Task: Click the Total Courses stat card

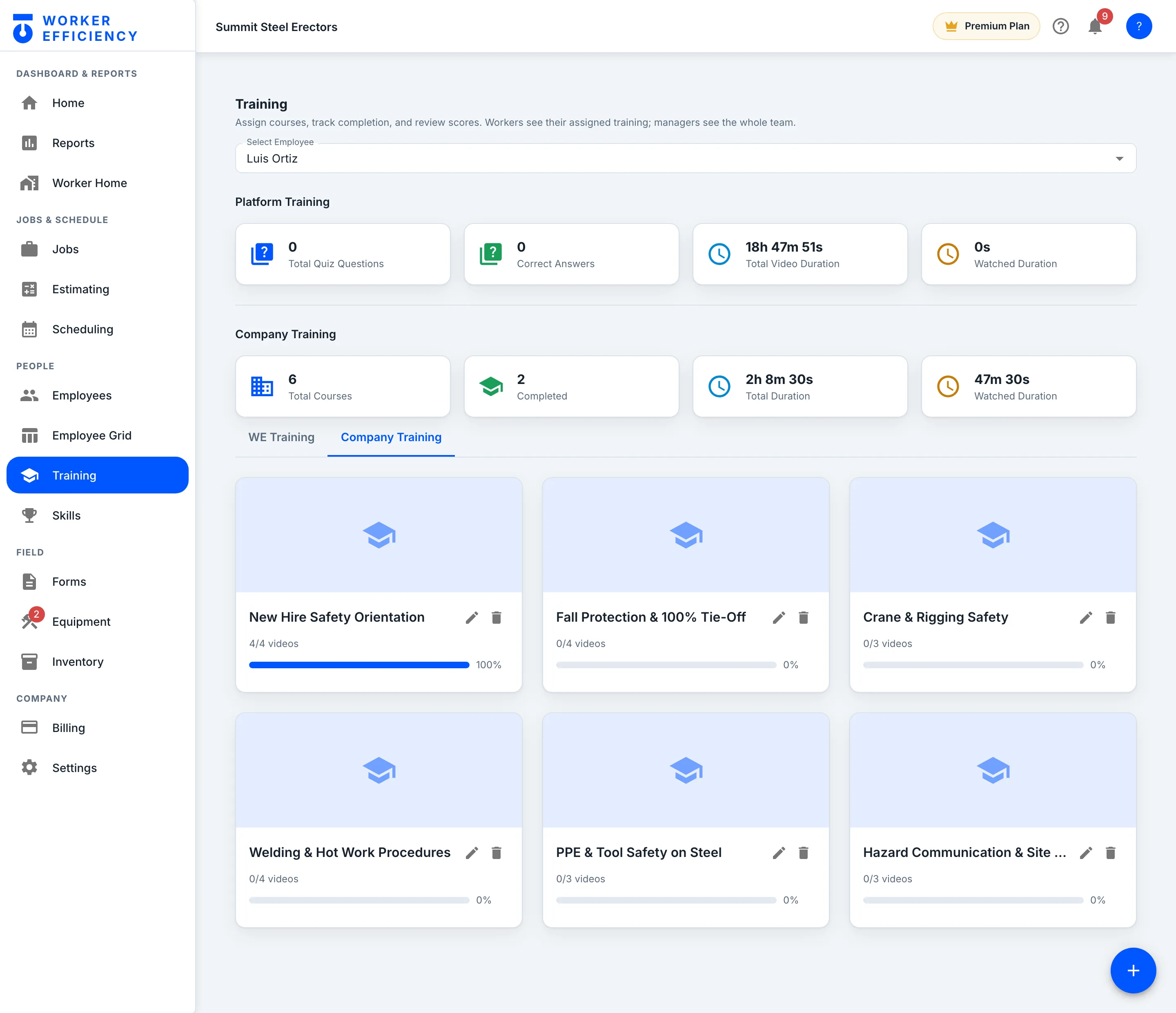Action: click(x=343, y=387)
